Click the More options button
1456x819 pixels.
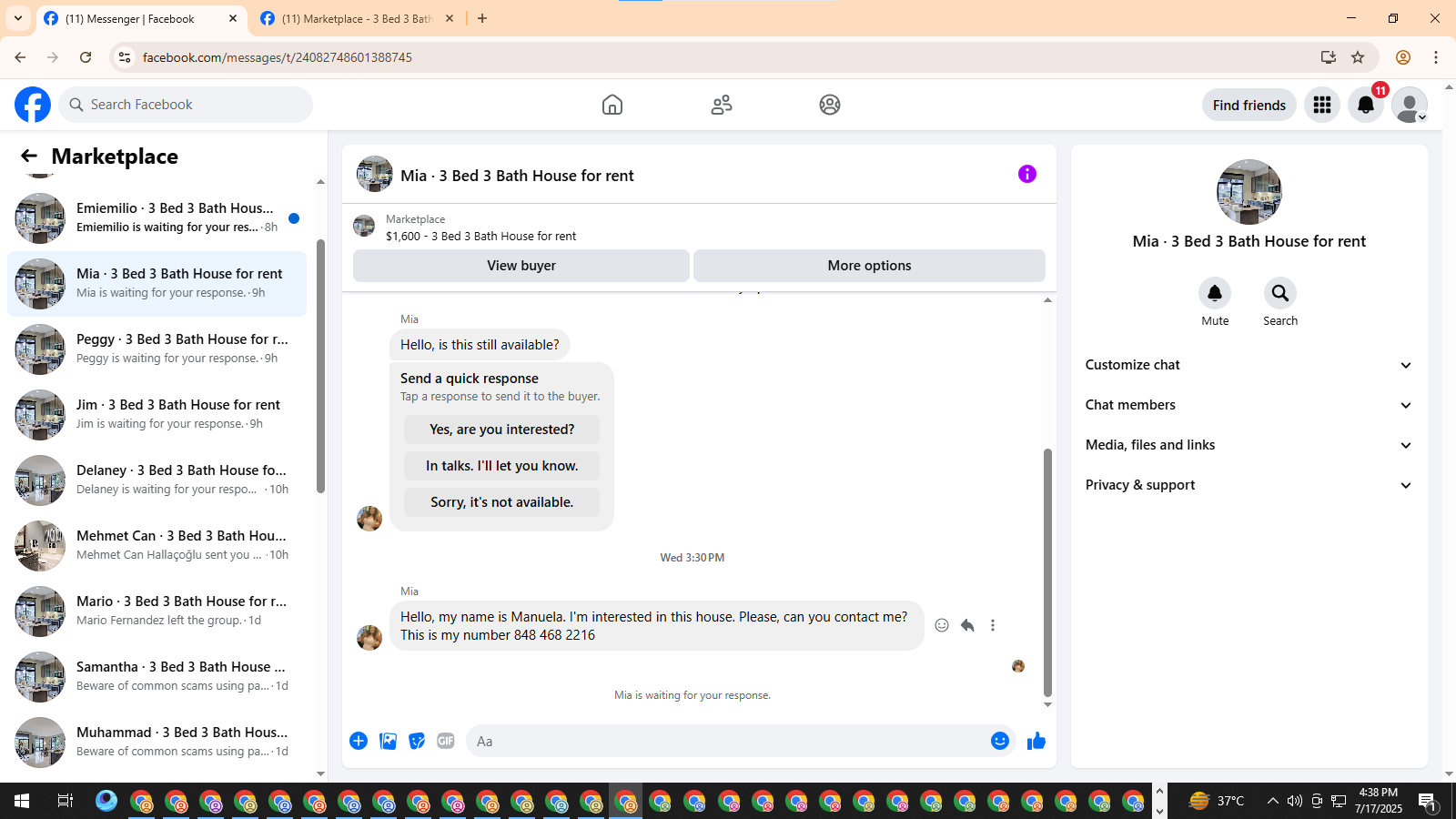pyautogui.click(x=869, y=266)
